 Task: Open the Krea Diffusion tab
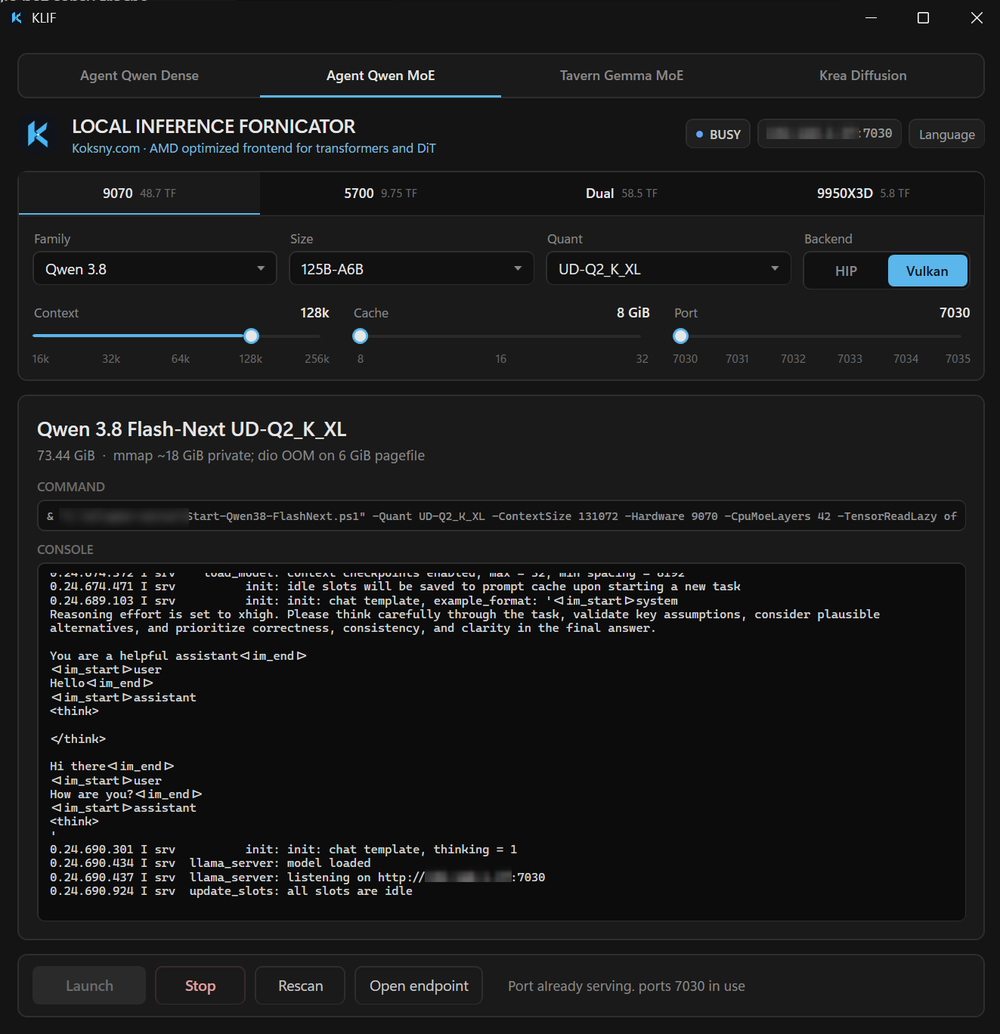point(863,75)
